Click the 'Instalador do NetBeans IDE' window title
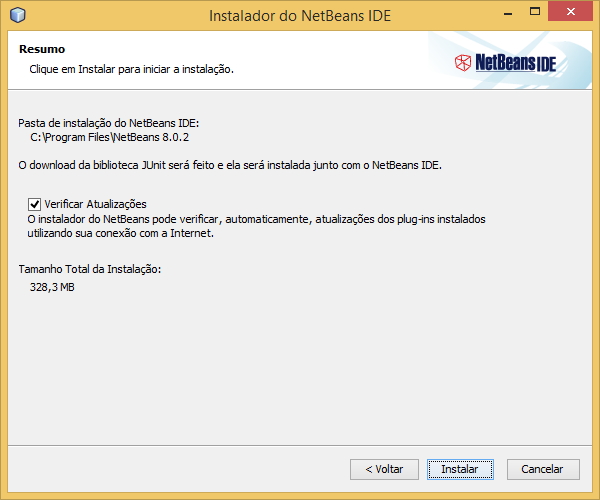The height and width of the screenshot is (500, 600). (x=300, y=16)
